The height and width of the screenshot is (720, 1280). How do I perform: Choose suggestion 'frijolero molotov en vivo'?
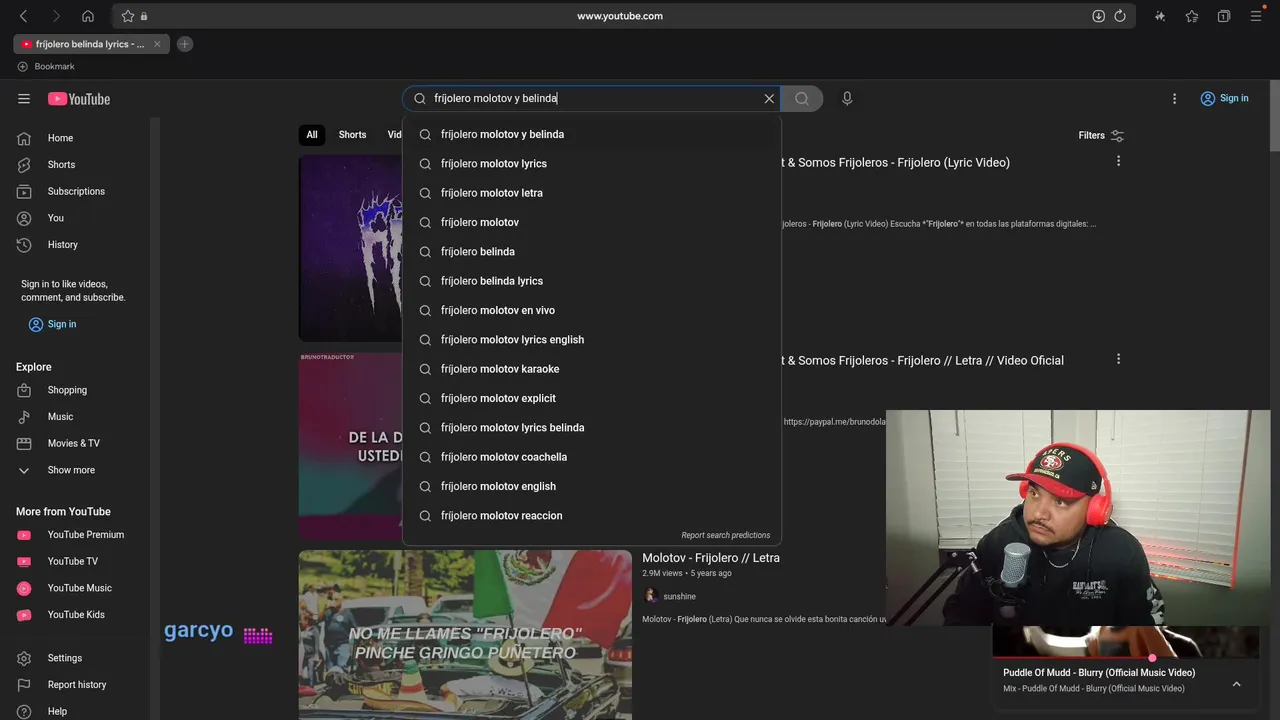(x=592, y=310)
